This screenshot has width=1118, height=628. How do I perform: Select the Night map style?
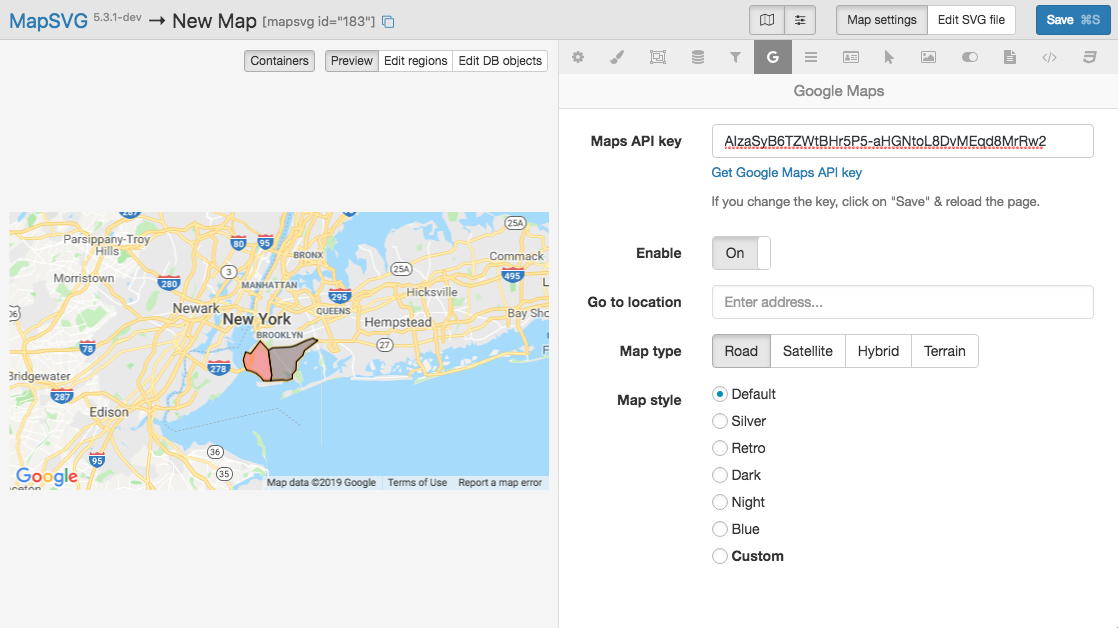click(719, 503)
